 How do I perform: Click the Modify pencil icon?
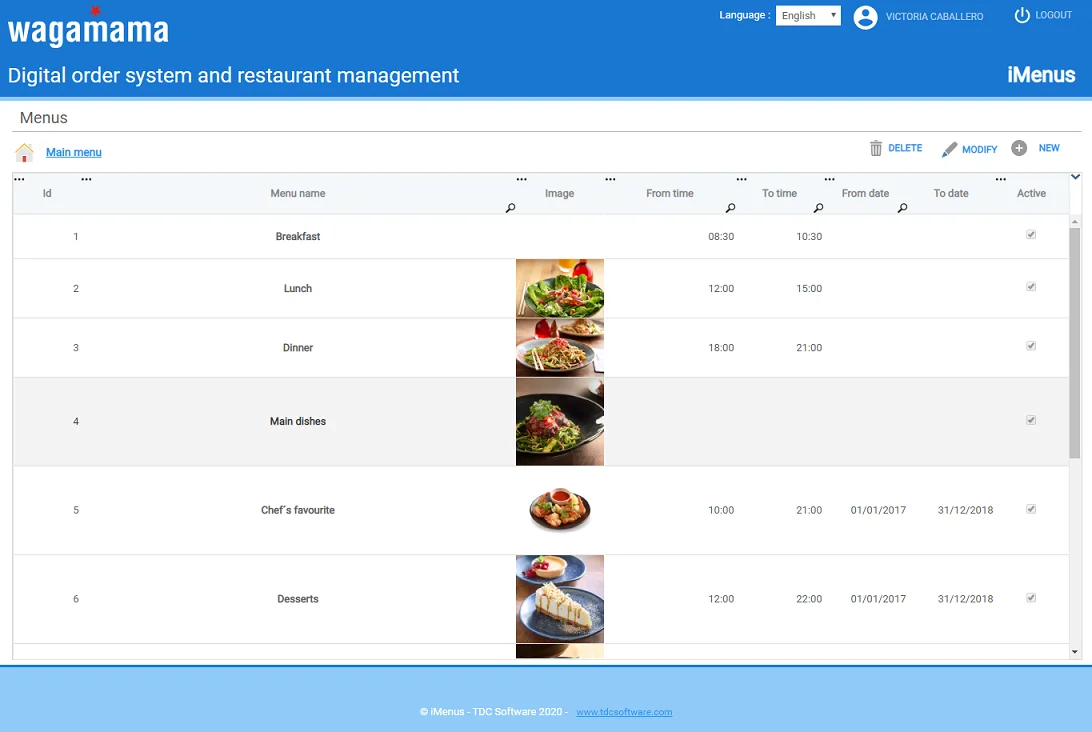(x=949, y=149)
